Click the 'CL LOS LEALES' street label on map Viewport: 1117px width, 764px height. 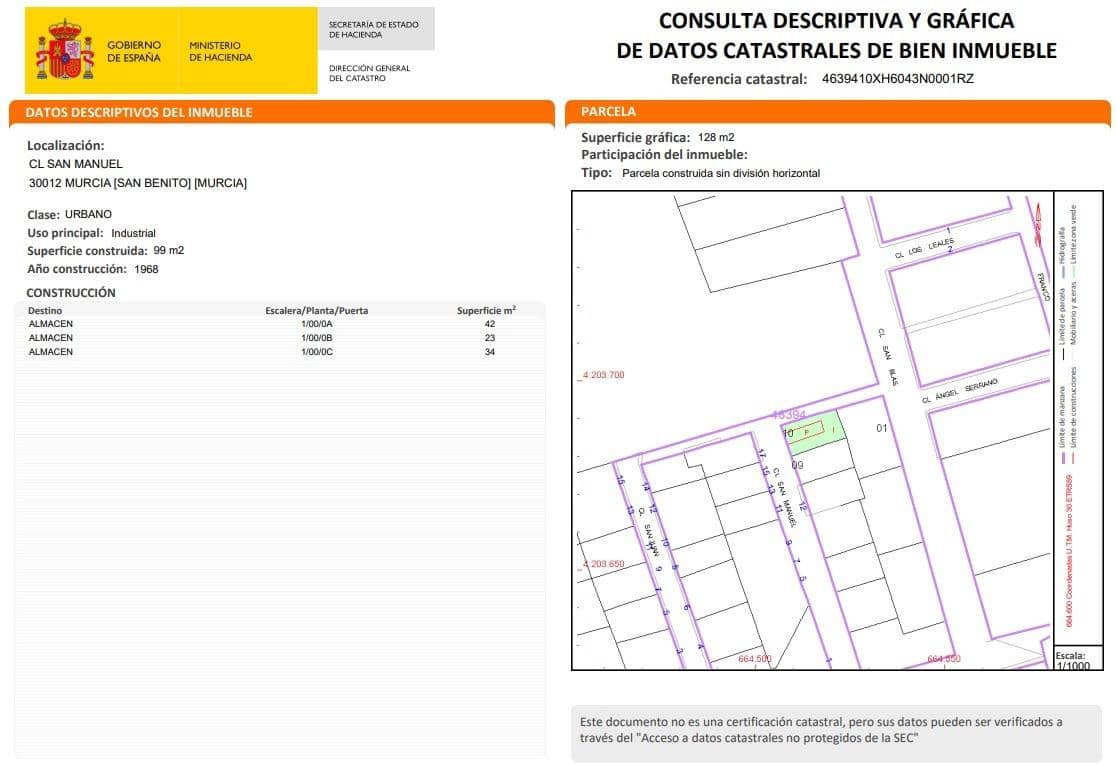click(924, 249)
